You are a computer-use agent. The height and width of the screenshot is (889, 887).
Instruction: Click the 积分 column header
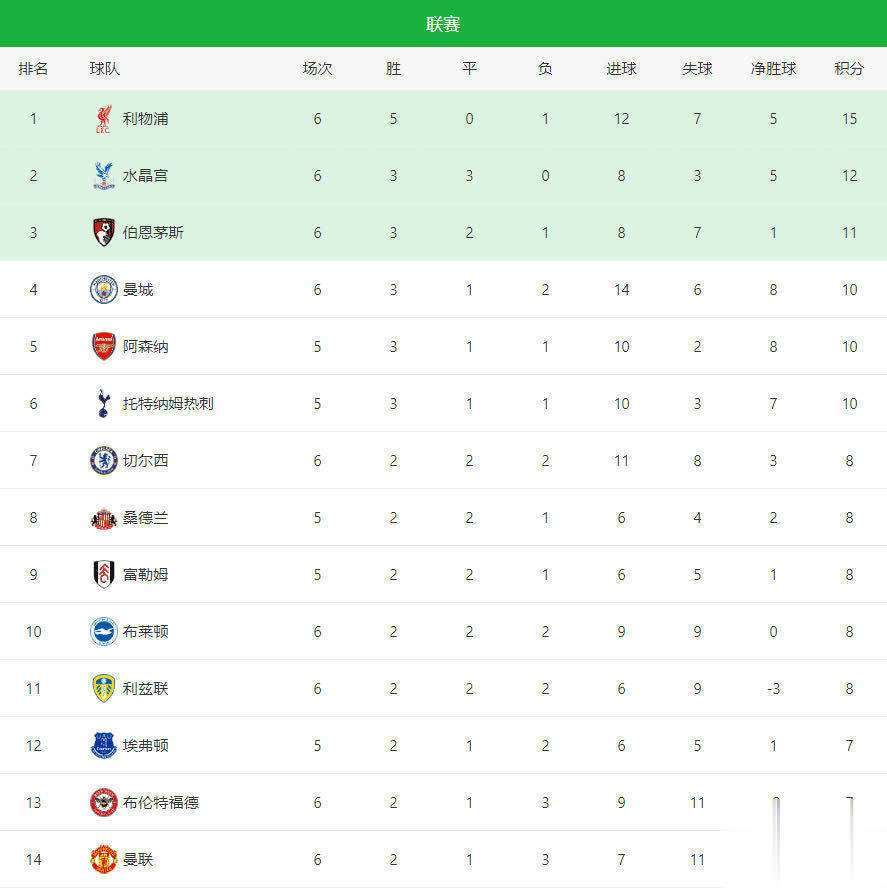[849, 69]
